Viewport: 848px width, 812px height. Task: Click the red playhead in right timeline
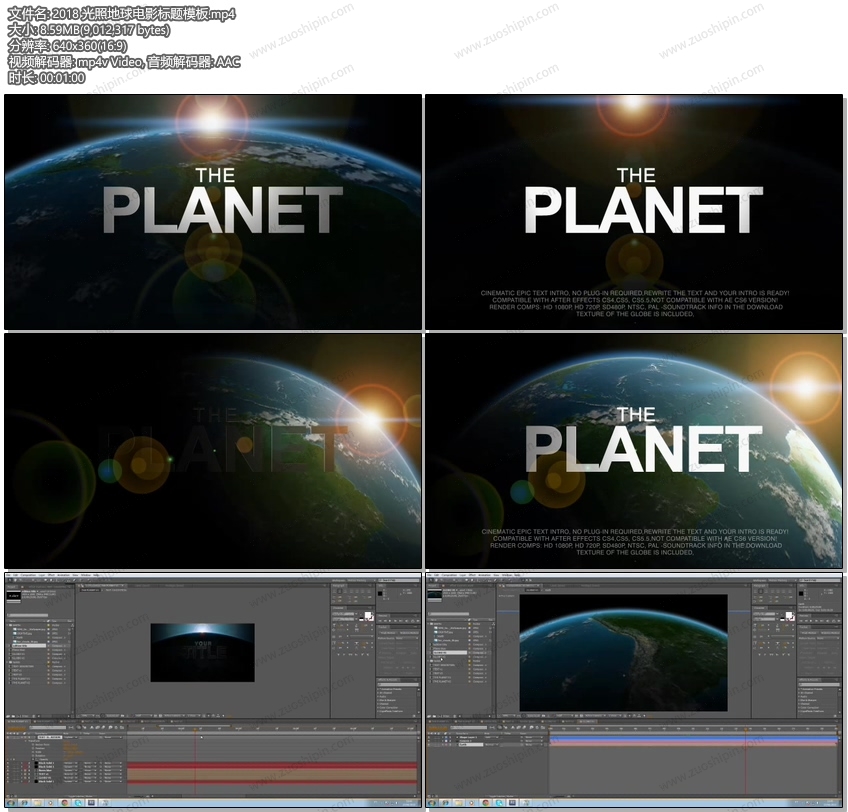pos(743,730)
